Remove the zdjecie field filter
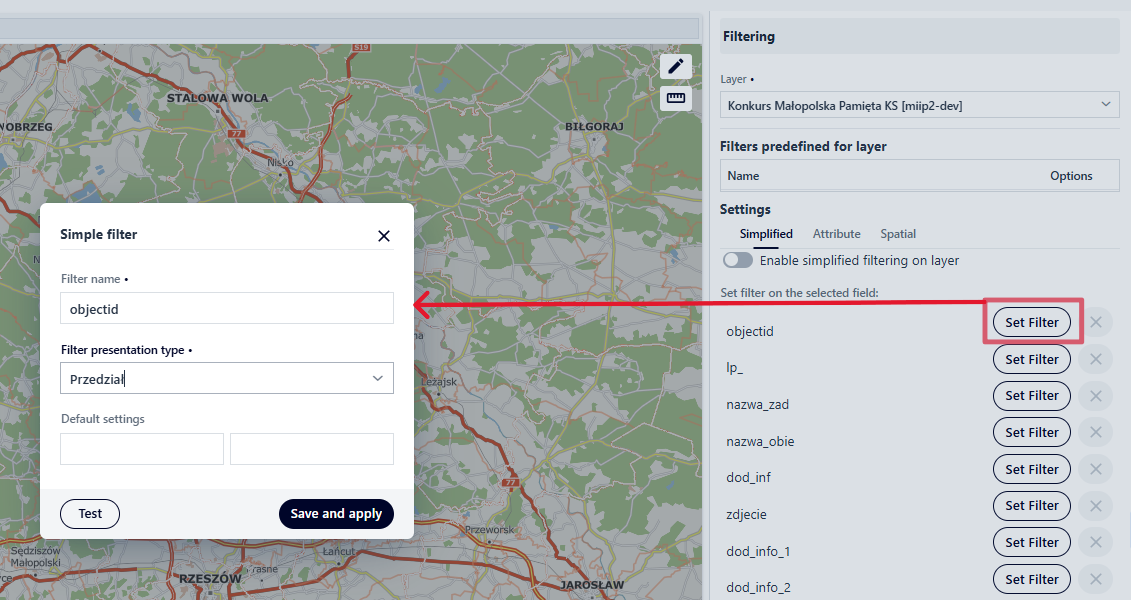The image size is (1131, 600). (1095, 506)
